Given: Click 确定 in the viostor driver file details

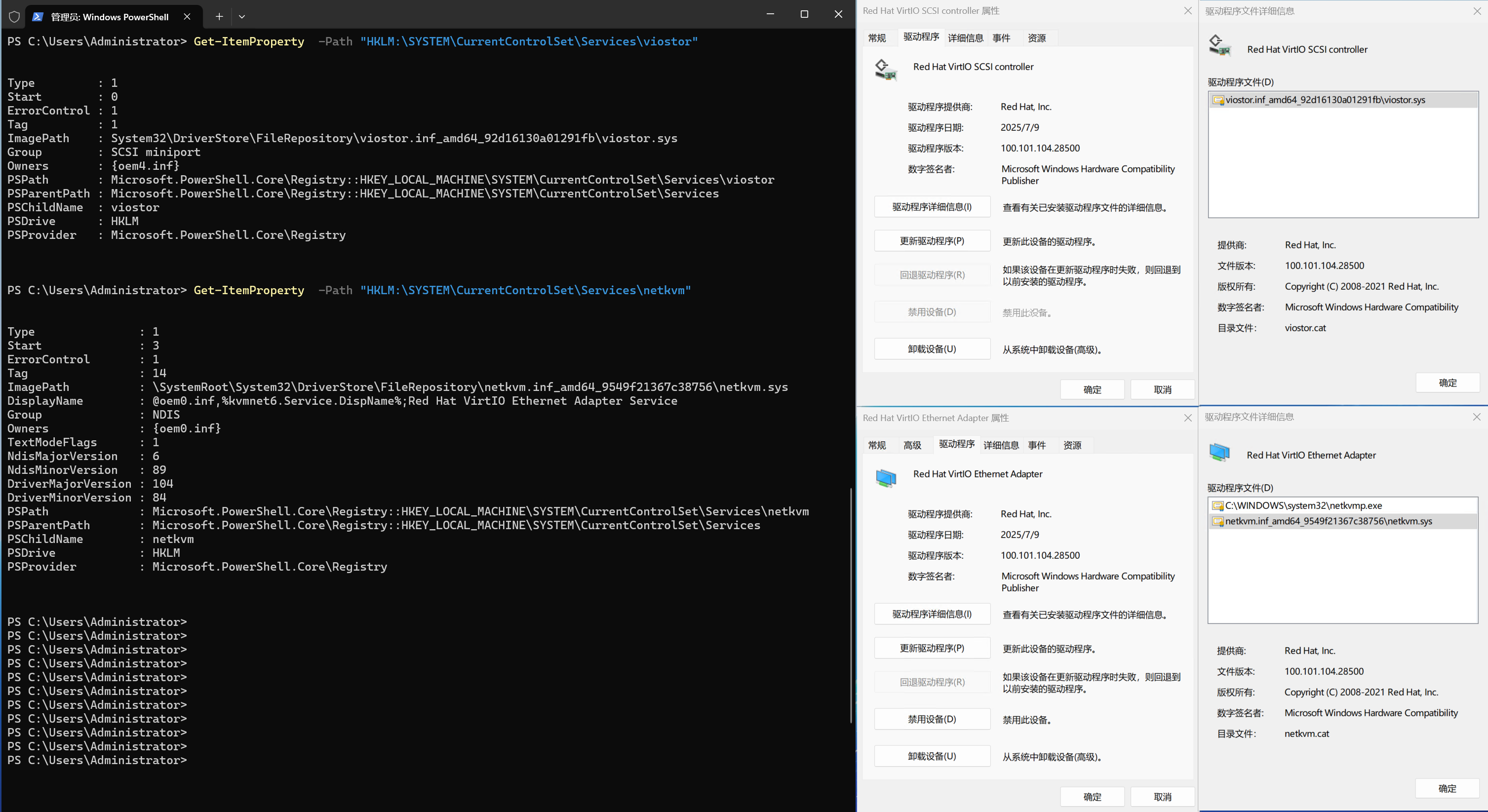Looking at the screenshot, I should tap(1447, 383).
